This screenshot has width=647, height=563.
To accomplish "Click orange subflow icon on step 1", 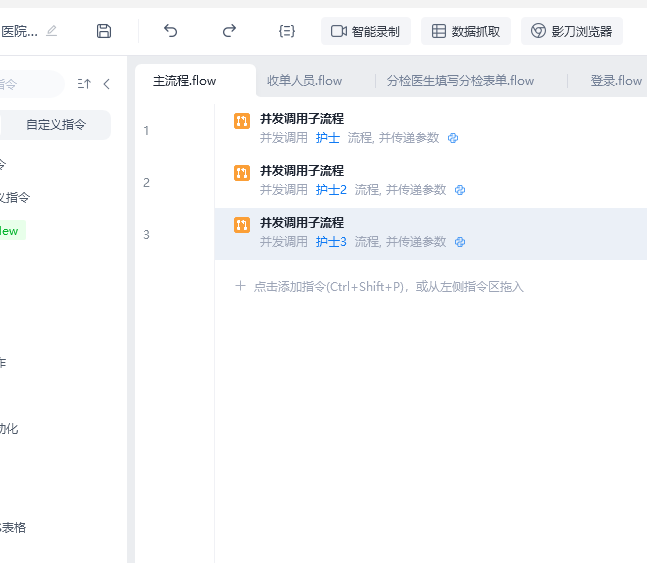I will 242,121.
